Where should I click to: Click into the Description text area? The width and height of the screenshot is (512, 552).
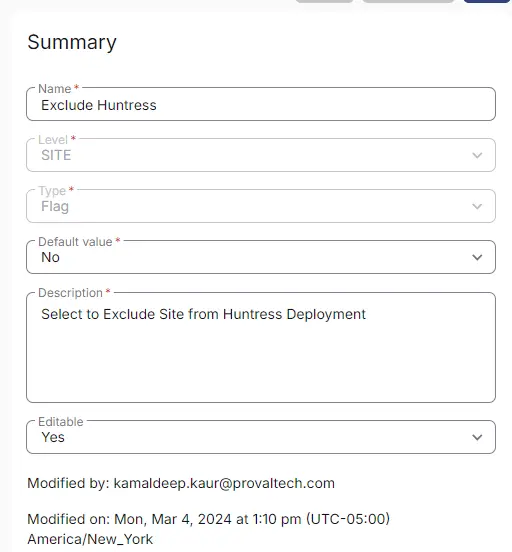[261, 347]
